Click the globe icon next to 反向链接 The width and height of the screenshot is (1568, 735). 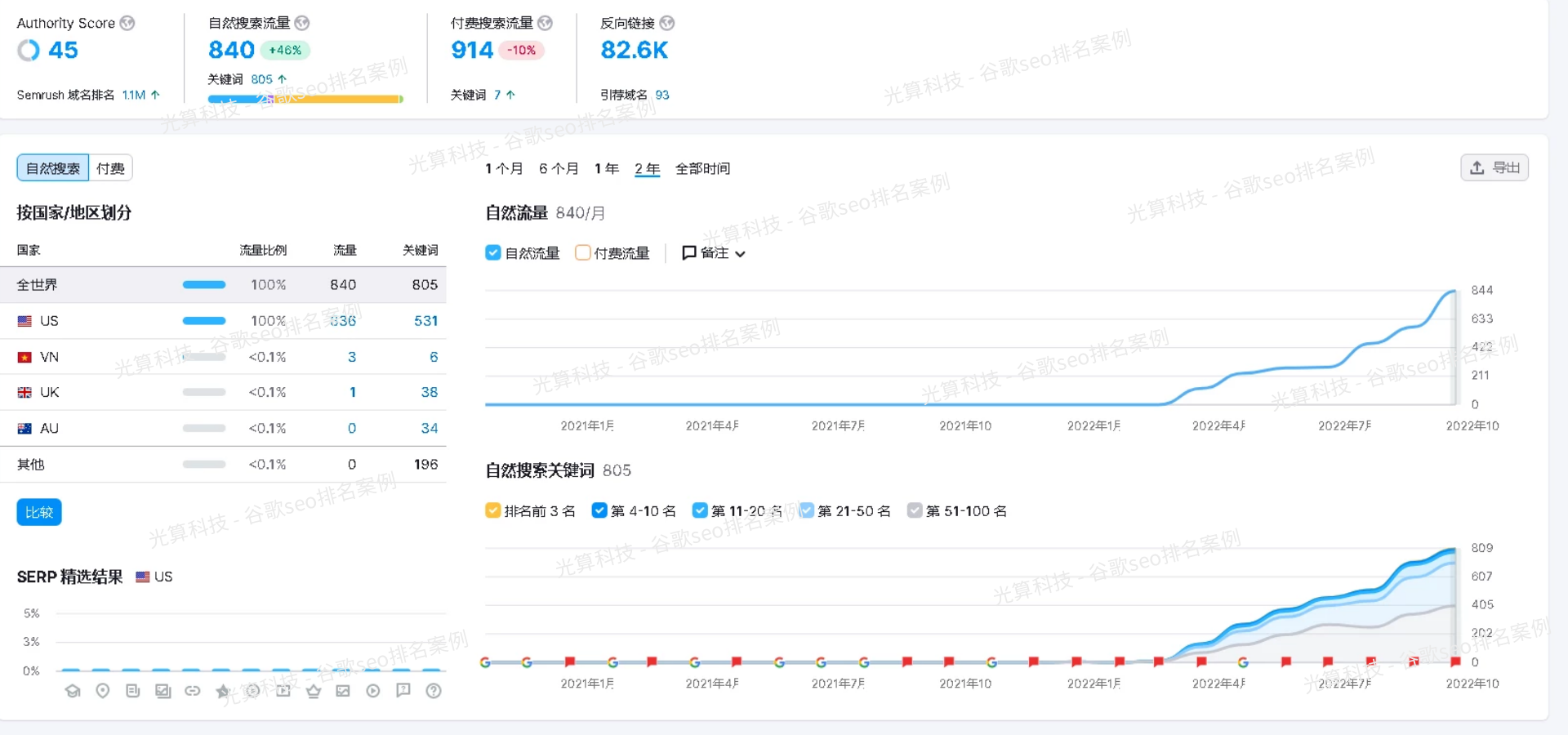tap(666, 23)
